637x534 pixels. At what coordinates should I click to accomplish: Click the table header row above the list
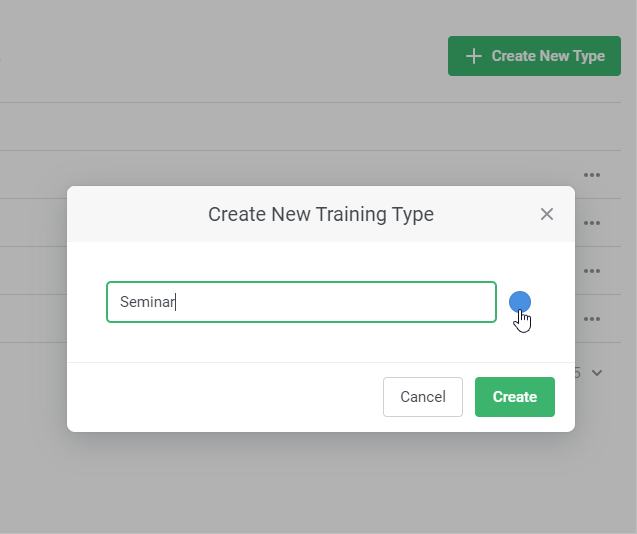pos(300,127)
